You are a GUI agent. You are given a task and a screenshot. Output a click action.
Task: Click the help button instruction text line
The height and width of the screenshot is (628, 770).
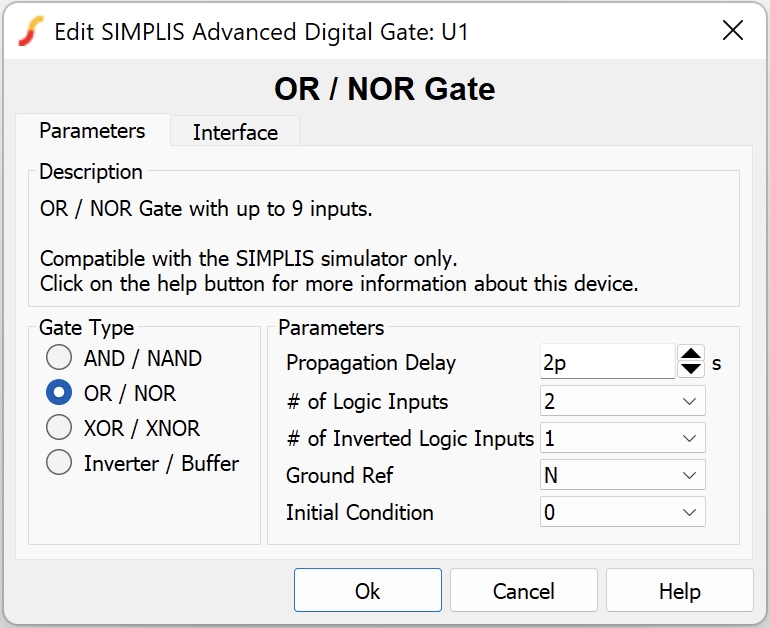(x=339, y=284)
